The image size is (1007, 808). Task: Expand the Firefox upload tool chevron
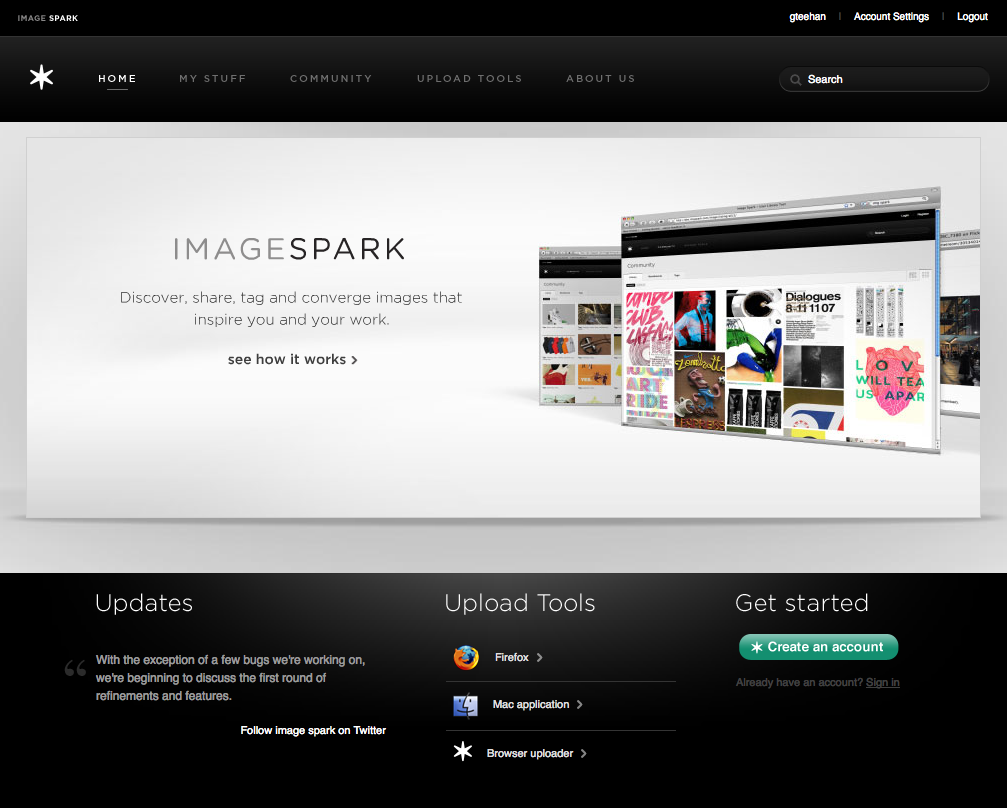(x=540, y=658)
